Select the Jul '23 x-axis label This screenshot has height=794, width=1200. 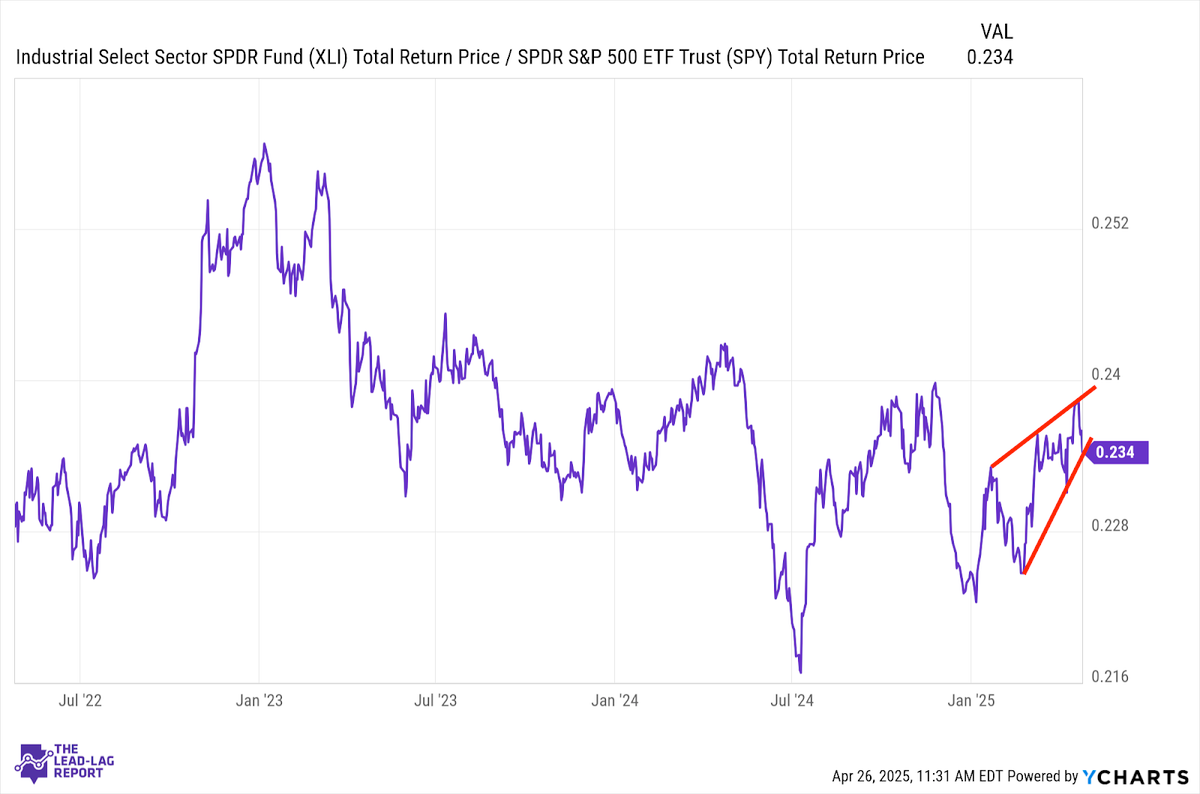click(x=435, y=700)
